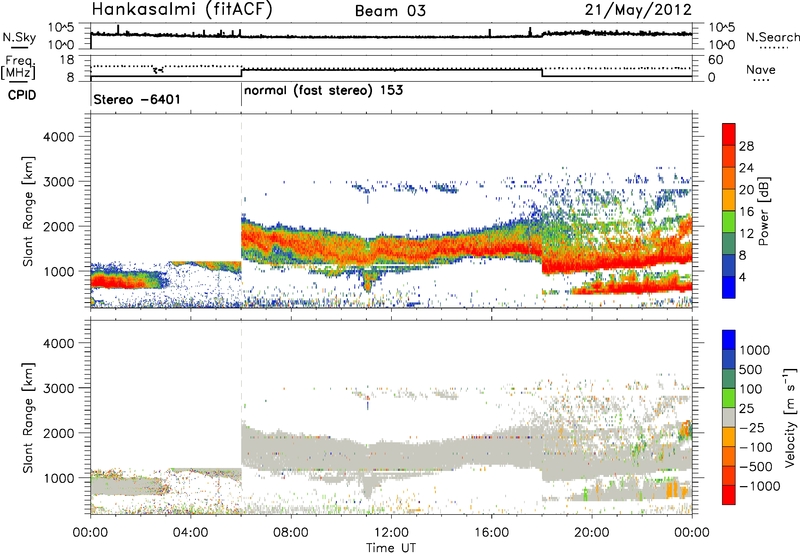Click the 'Hankasalmi (fitACF)' title text
This screenshot has height=554, width=800.
pyautogui.click(x=182, y=9)
